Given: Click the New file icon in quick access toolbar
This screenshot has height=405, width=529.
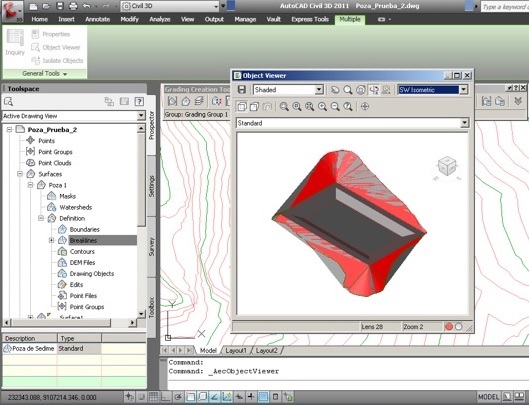Looking at the screenshot, I should point(33,6).
